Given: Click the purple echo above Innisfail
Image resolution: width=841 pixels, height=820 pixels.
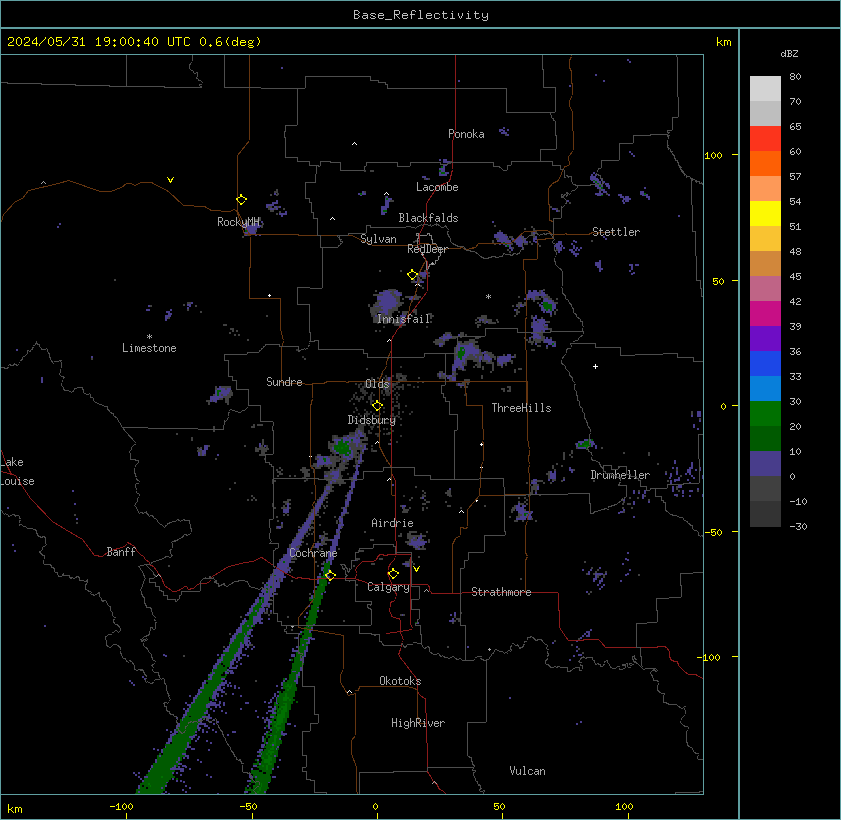Looking at the screenshot, I should tap(387, 301).
